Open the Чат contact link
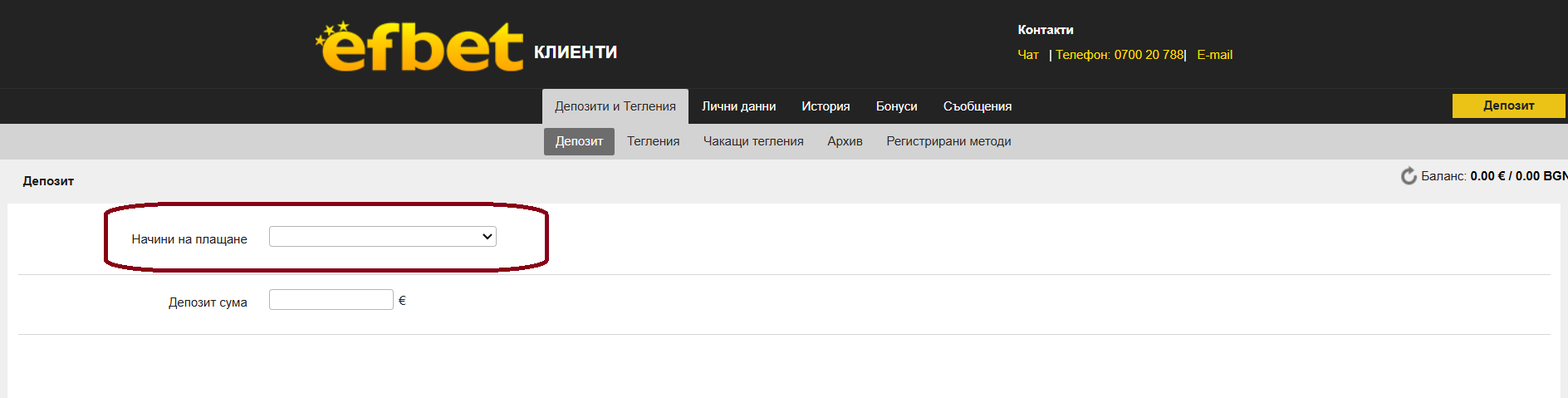Image resolution: width=1568 pixels, height=398 pixels. click(x=1028, y=55)
